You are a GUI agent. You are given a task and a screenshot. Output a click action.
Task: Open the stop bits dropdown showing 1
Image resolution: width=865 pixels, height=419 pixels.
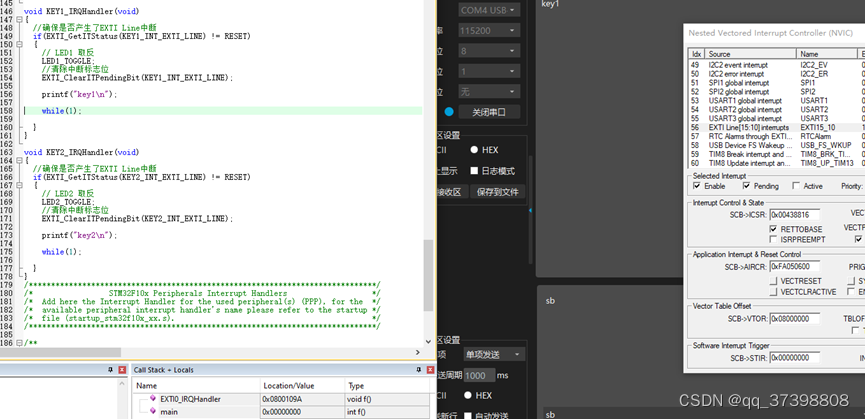(x=489, y=71)
